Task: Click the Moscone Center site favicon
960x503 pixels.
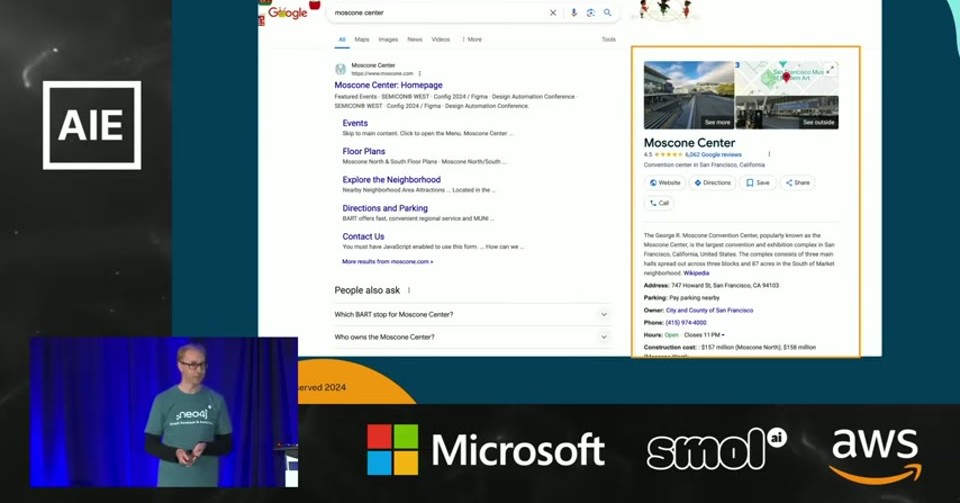Action: [x=340, y=69]
